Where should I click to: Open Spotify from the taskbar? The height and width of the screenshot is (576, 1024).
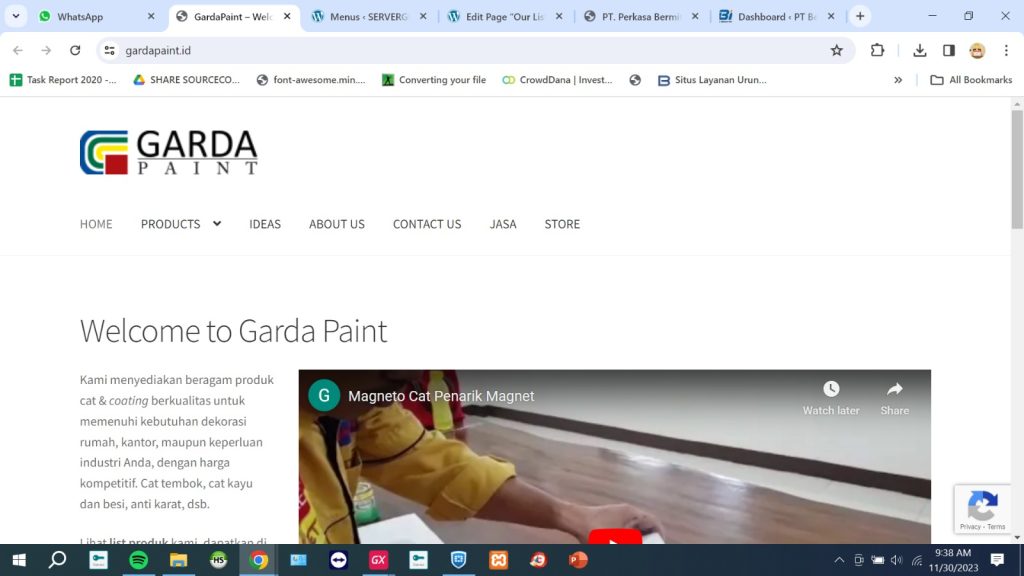pos(139,560)
